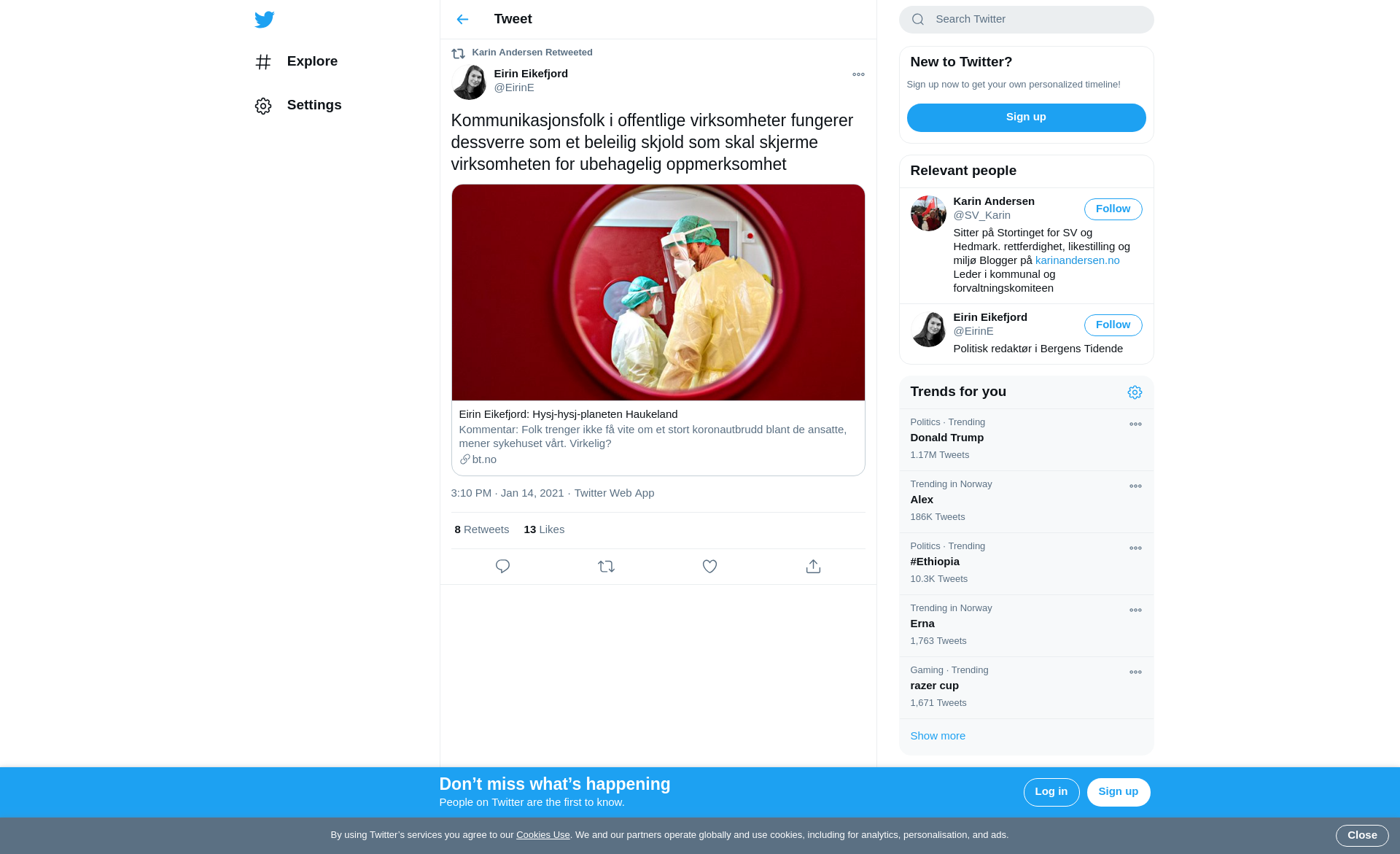Click the Twitter bird logo
This screenshot has height=854, width=1400.
265,20
